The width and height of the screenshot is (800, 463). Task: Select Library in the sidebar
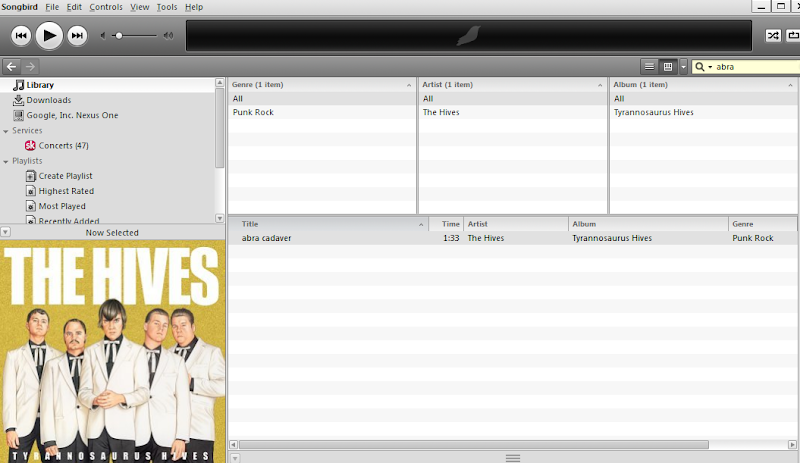click(x=107, y=85)
